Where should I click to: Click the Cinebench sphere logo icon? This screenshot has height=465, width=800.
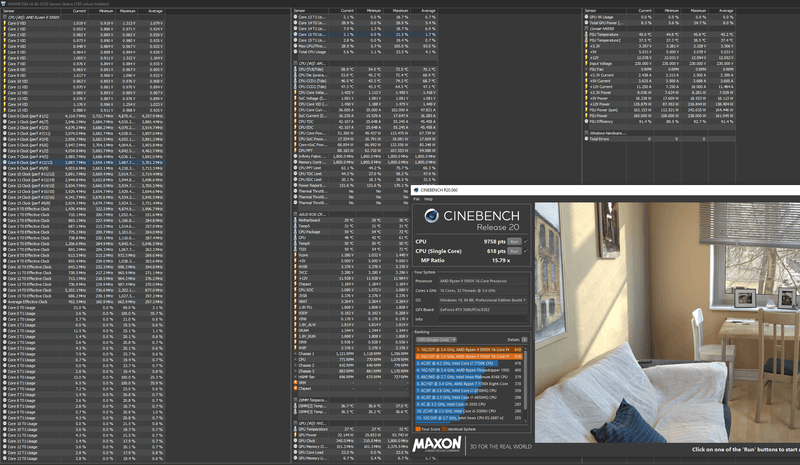click(x=432, y=216)
